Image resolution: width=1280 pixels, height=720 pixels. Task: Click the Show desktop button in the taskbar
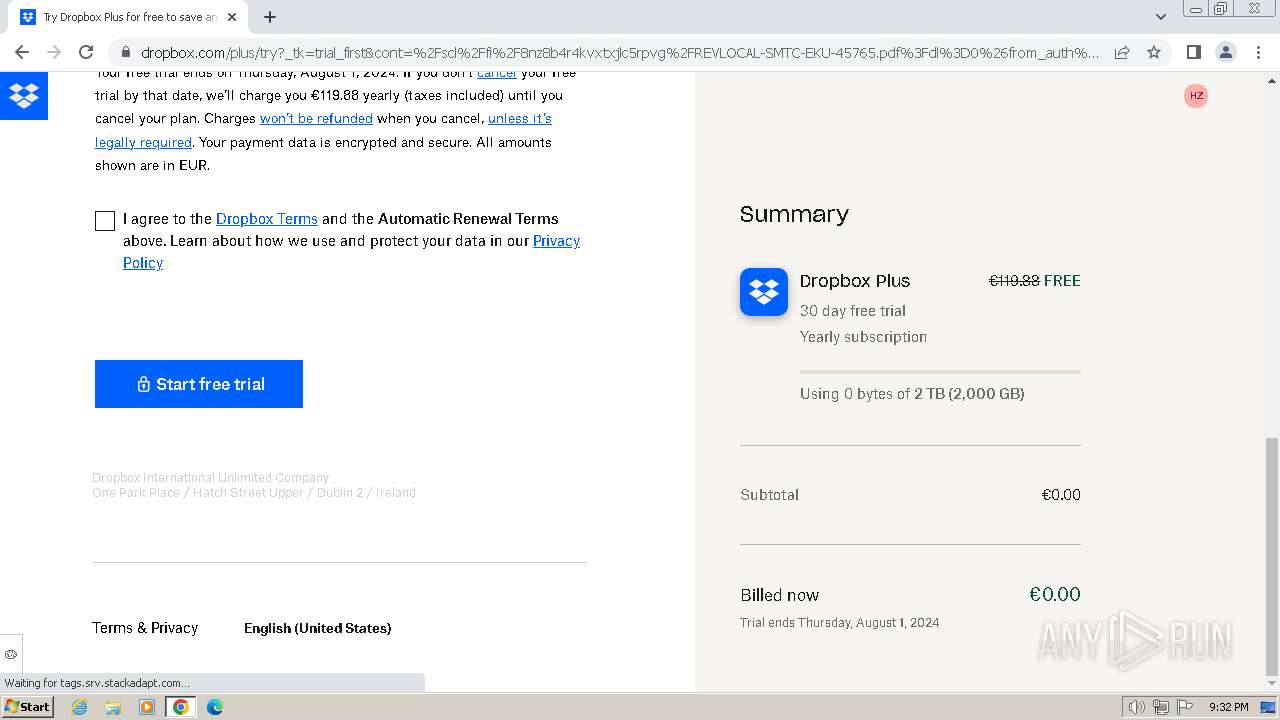[x=1268, y=707]
